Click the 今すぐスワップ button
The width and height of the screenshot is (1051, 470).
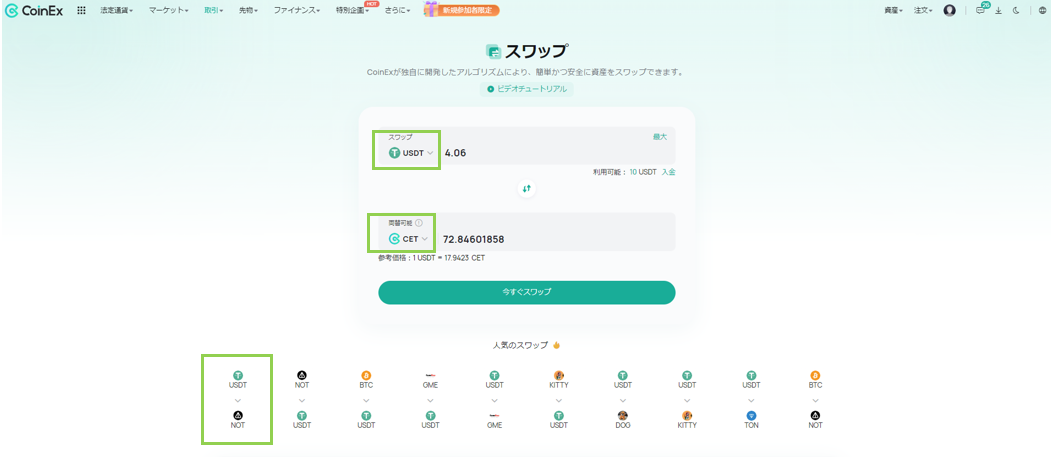click(x=527, y=292)
